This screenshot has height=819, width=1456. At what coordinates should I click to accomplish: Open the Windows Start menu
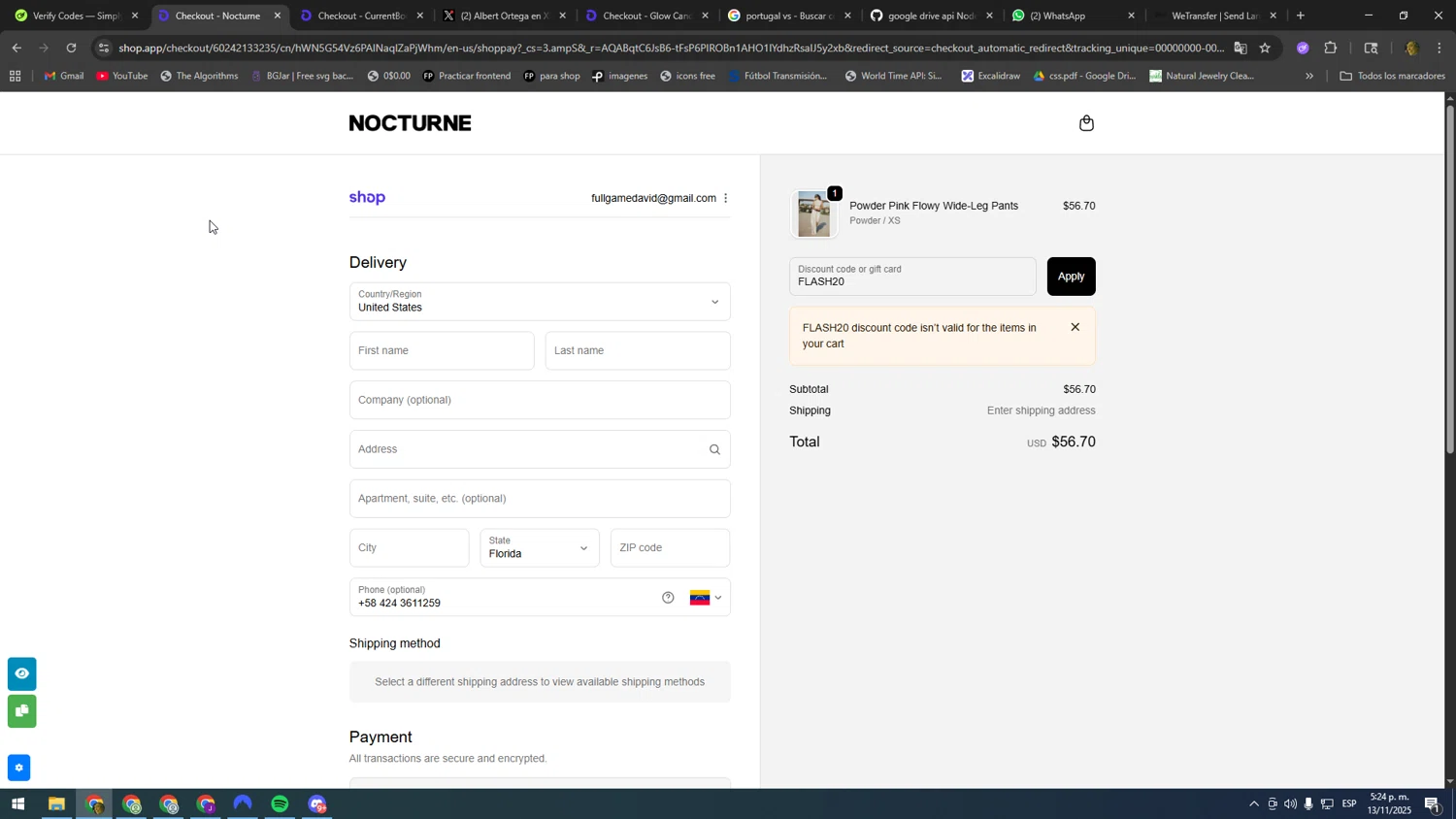[x=17, y=804]
